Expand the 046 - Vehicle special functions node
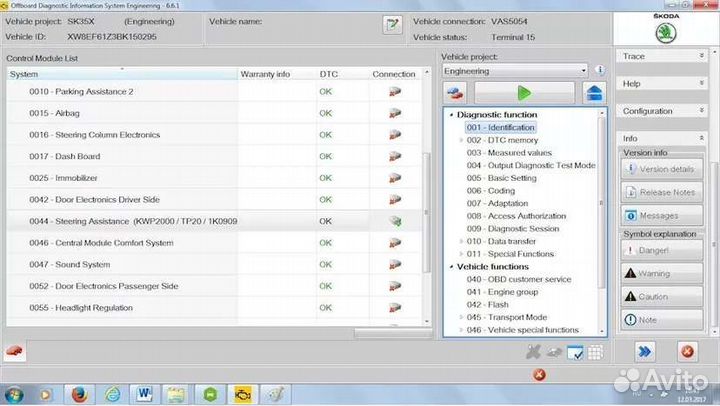Image resolution: width=720 pixels, height=406 pixels. (461, 330)
